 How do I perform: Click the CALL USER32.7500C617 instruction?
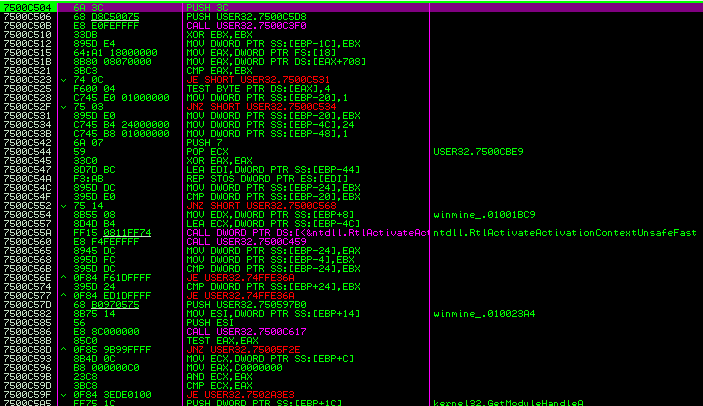[x=246, y=331]
